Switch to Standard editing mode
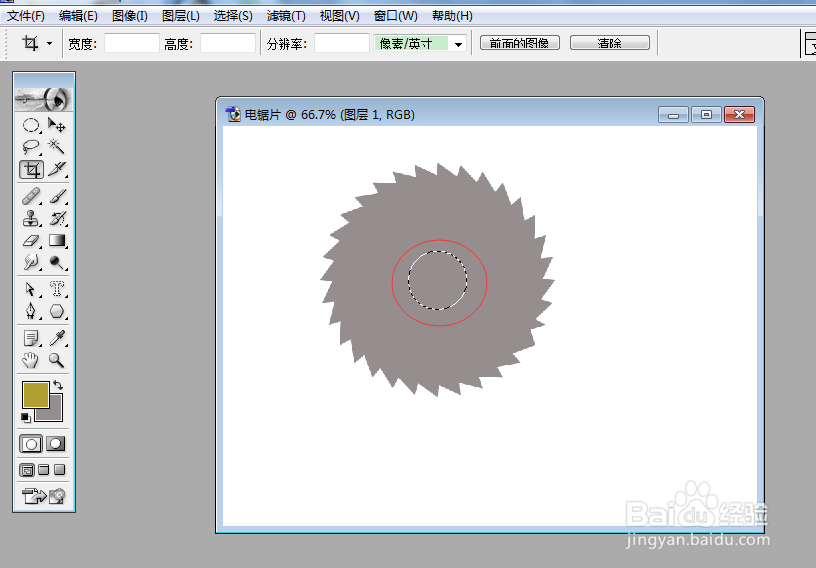Viewport: 816px width, 568px height. click(31, 444)
